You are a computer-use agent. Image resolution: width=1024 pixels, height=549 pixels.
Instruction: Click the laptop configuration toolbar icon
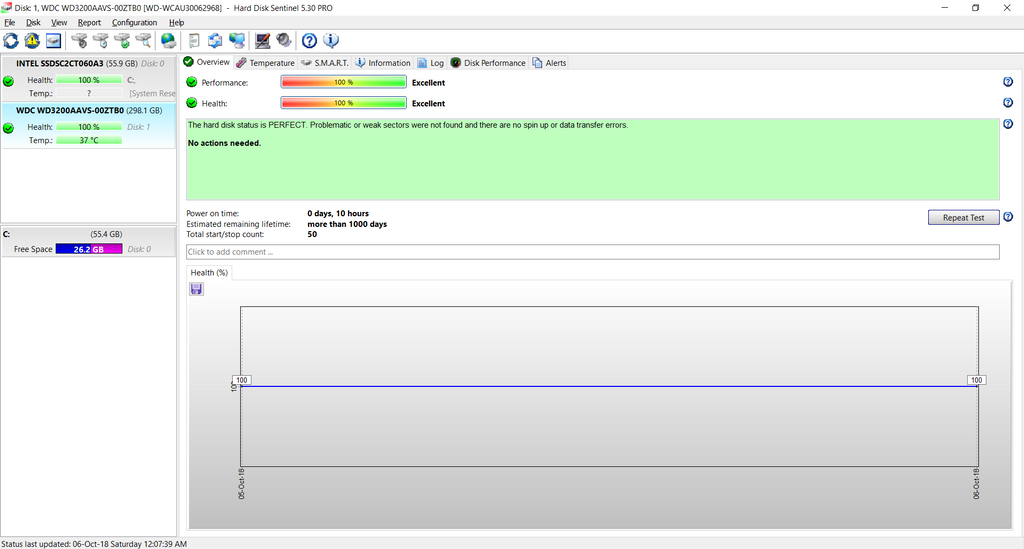tap(263, 40)
